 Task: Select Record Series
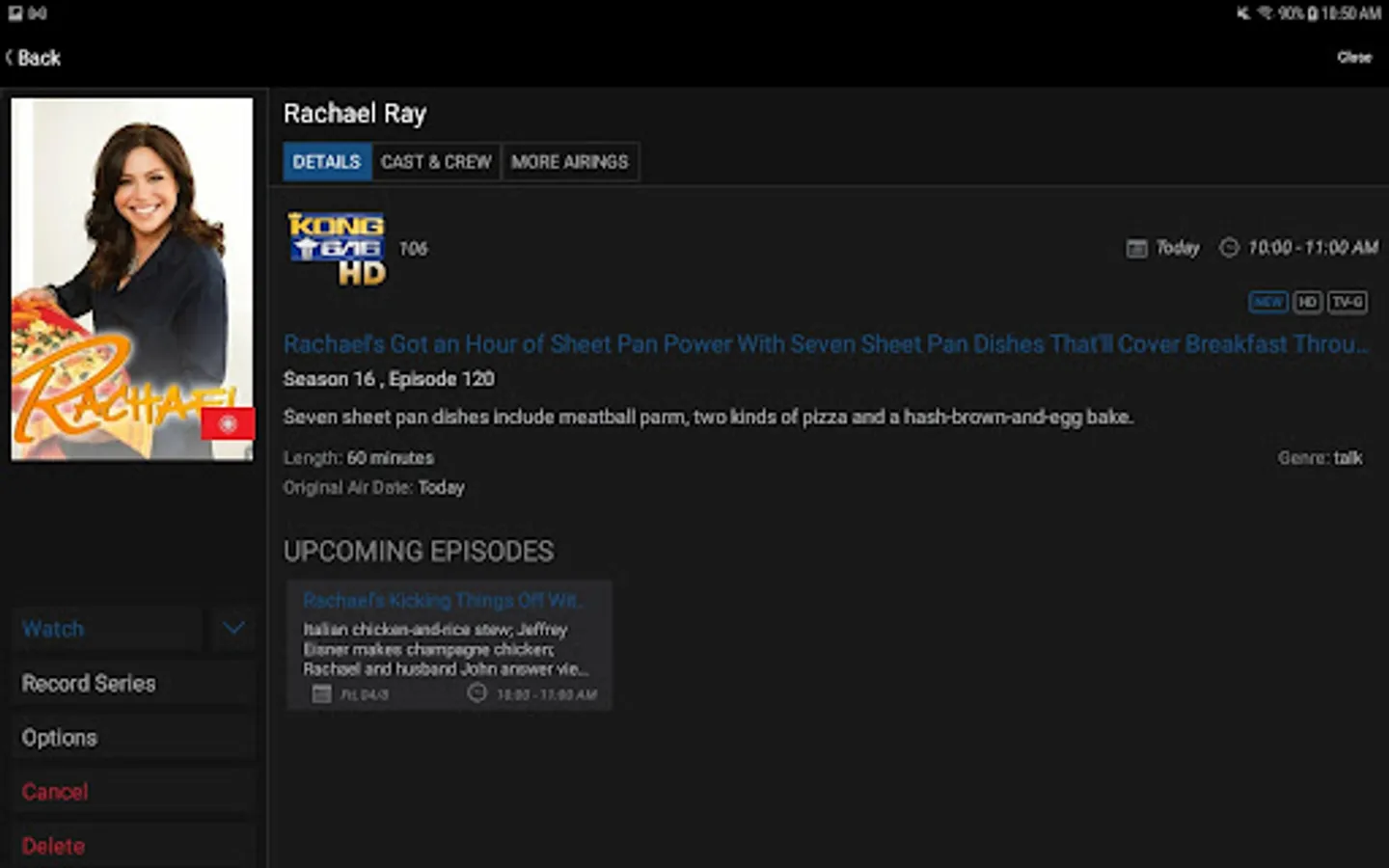click(134, 684)
